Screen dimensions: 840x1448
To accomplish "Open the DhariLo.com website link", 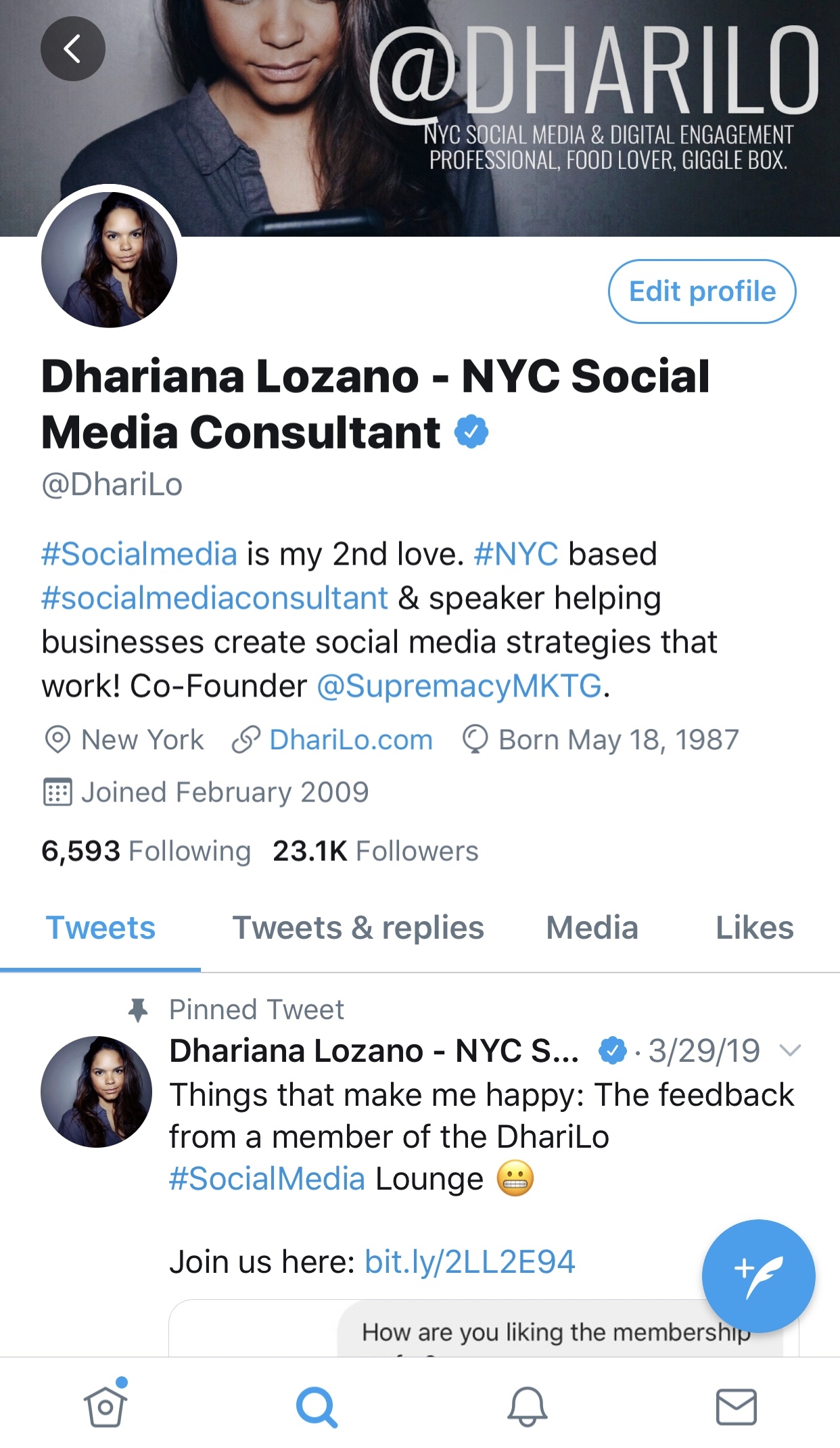I will (350, 740).
